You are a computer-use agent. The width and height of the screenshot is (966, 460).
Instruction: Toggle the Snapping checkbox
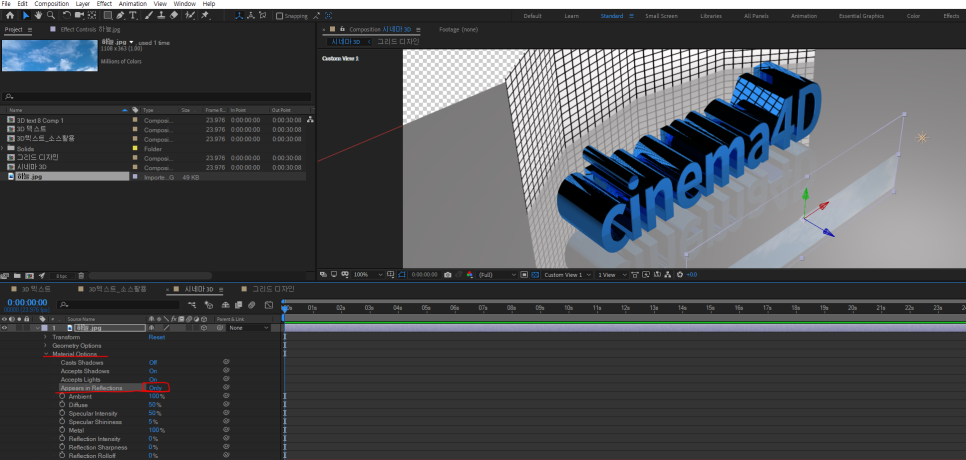pyautogui.click(x=280, y=16)
